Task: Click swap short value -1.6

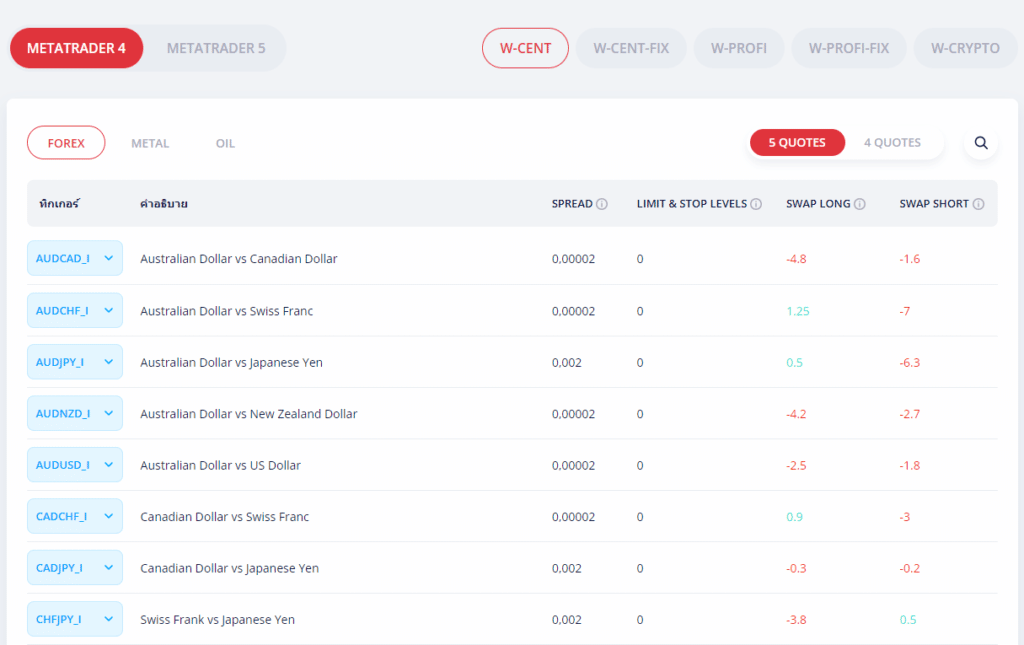Action: pyautogui.click(x=910, y=259)
